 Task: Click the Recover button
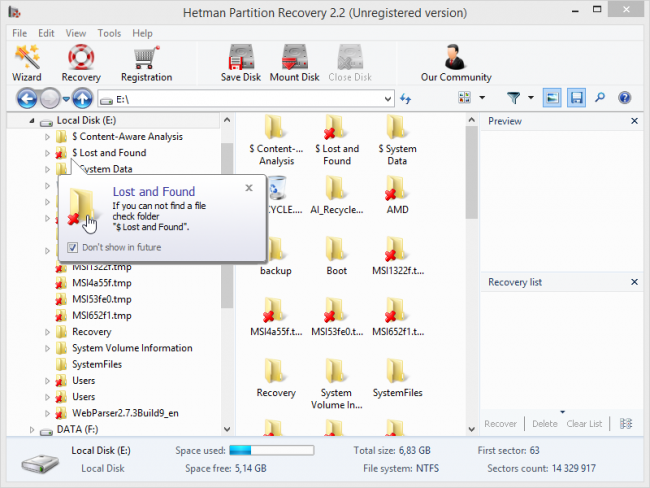500,424
